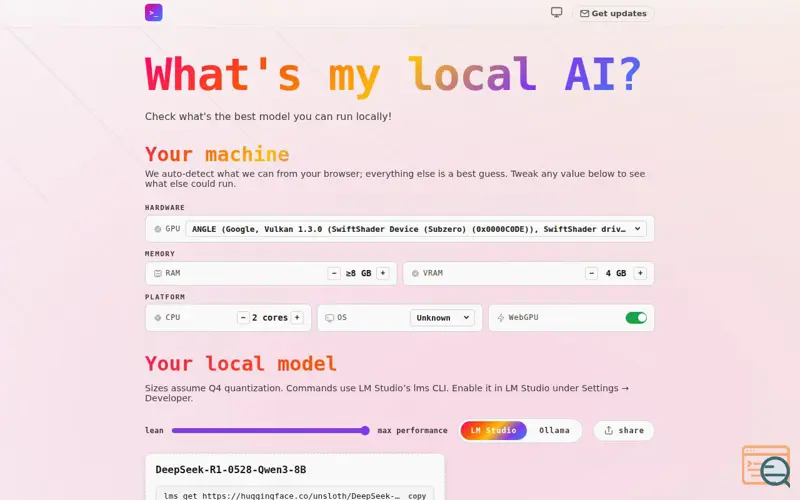Viewport: 800px width, 500px height.
Task: Toggle the monitor theme icon
Action: click(556, 12)
